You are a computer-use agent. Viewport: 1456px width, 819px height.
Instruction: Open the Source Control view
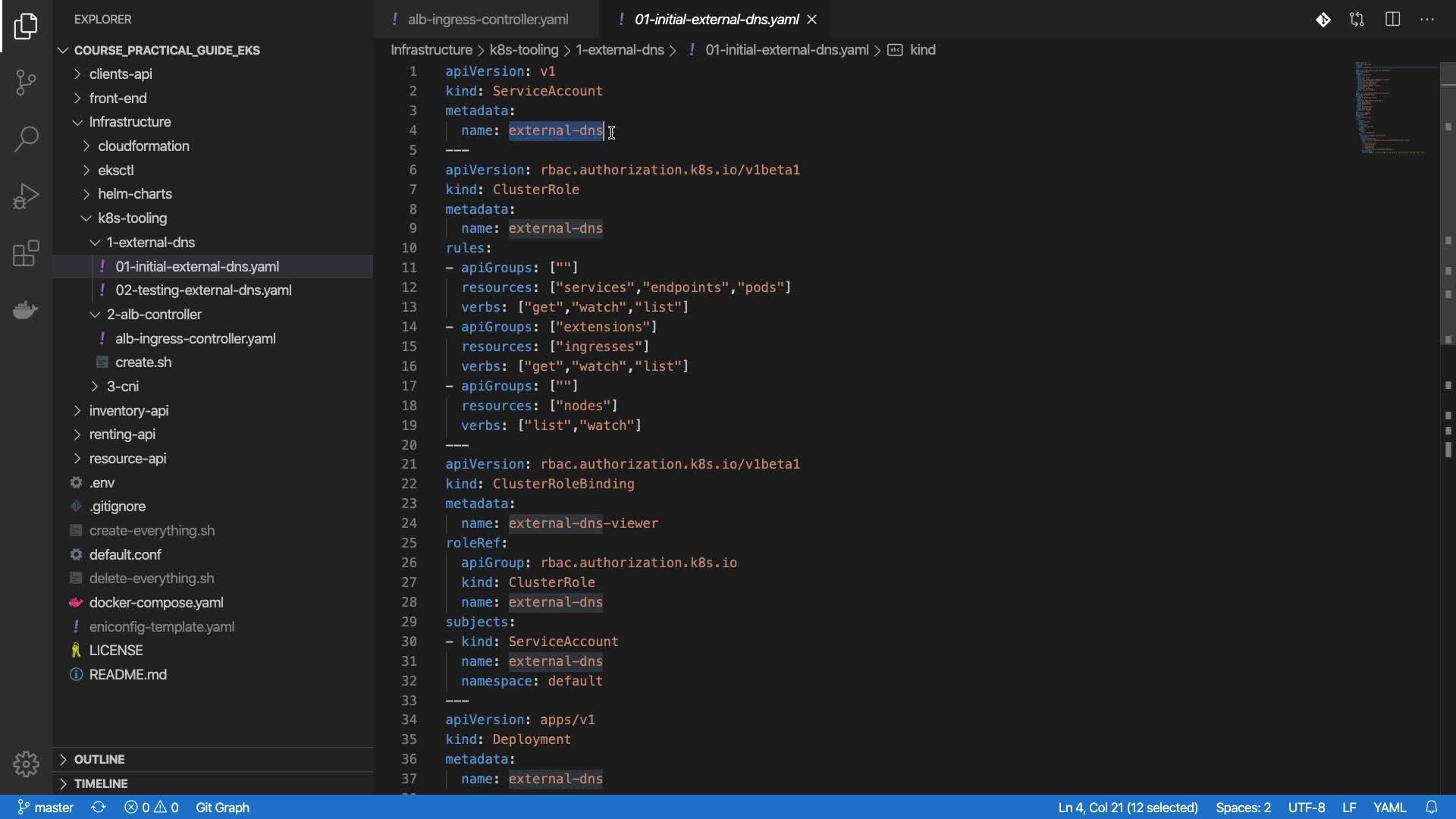[26, 82]
